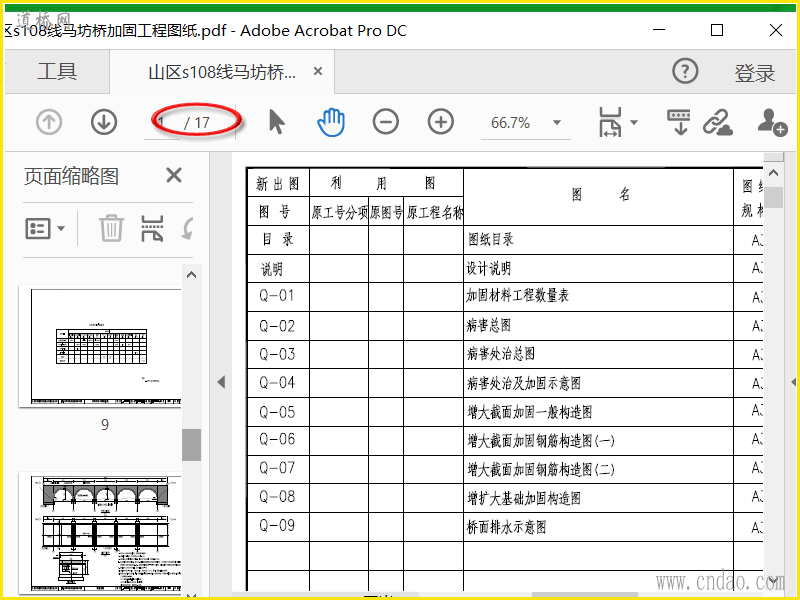Click the 增大截面加固钢筋构造图(二) entry
This screenshot has width=800, height=600.
[x=541, y=469]
